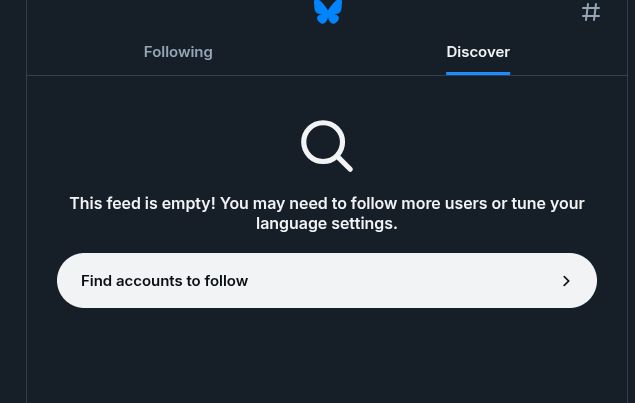635x403 pixels.
Task: Switch to the Following tab
Action: pyautogui.click(x=178, y=52)
